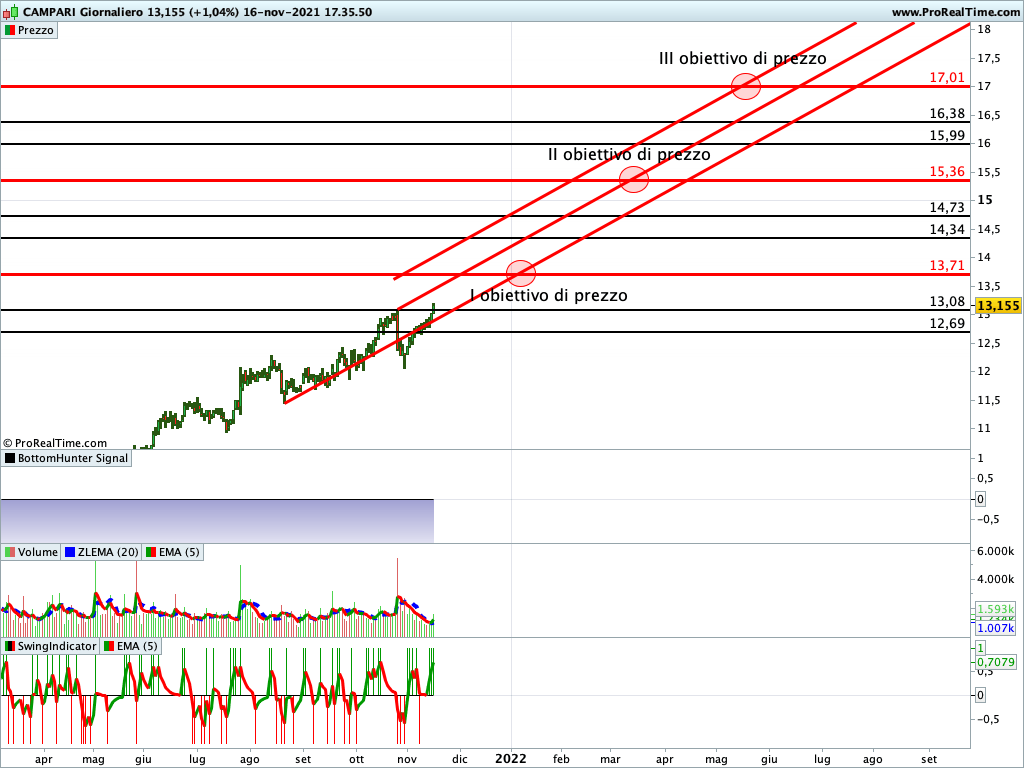Select the circle marker on the 15,36 line
Image resolution: width=1024 pixels, height=768 pixels.
point(634,179)
